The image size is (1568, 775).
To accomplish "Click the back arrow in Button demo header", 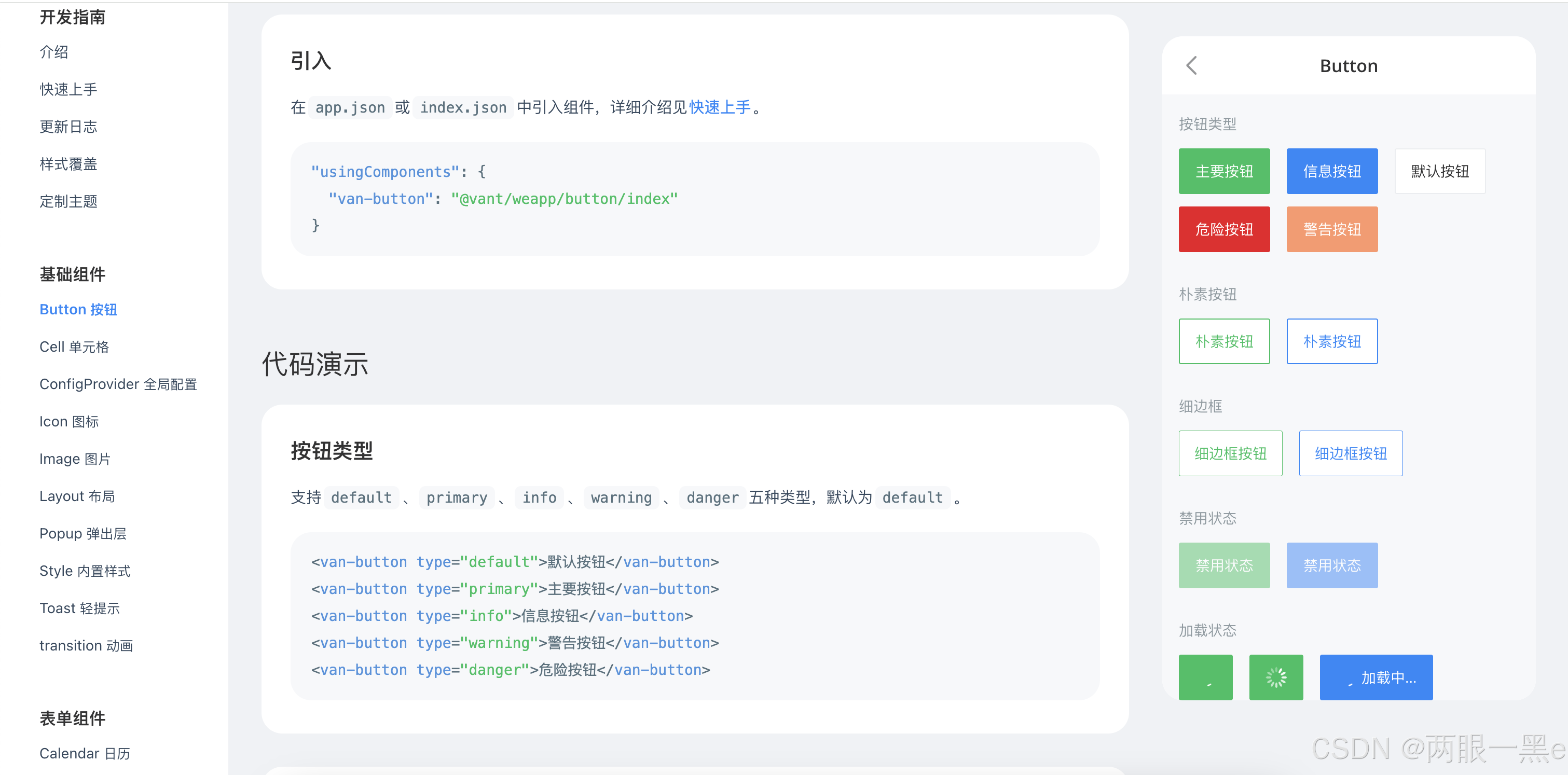I will point(1191,66).
